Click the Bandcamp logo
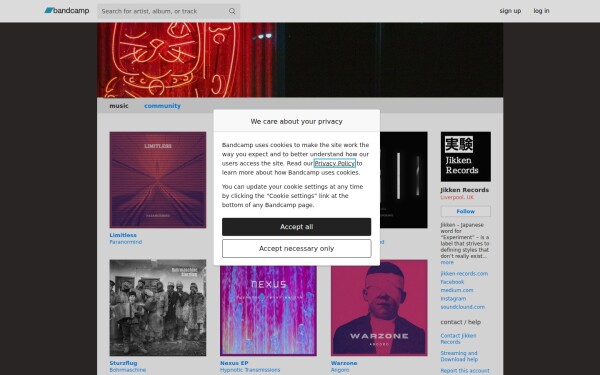This screenshot has height=375, width=600. tap(67, 11)
